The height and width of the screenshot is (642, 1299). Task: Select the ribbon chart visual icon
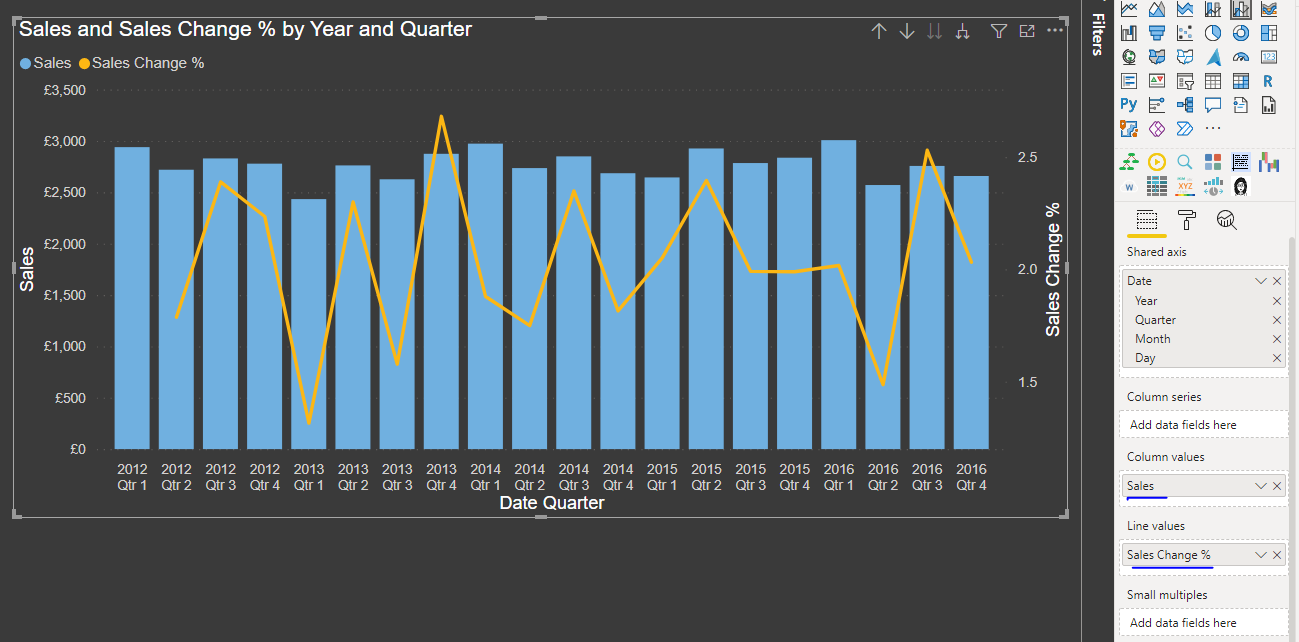point(1269,9)
